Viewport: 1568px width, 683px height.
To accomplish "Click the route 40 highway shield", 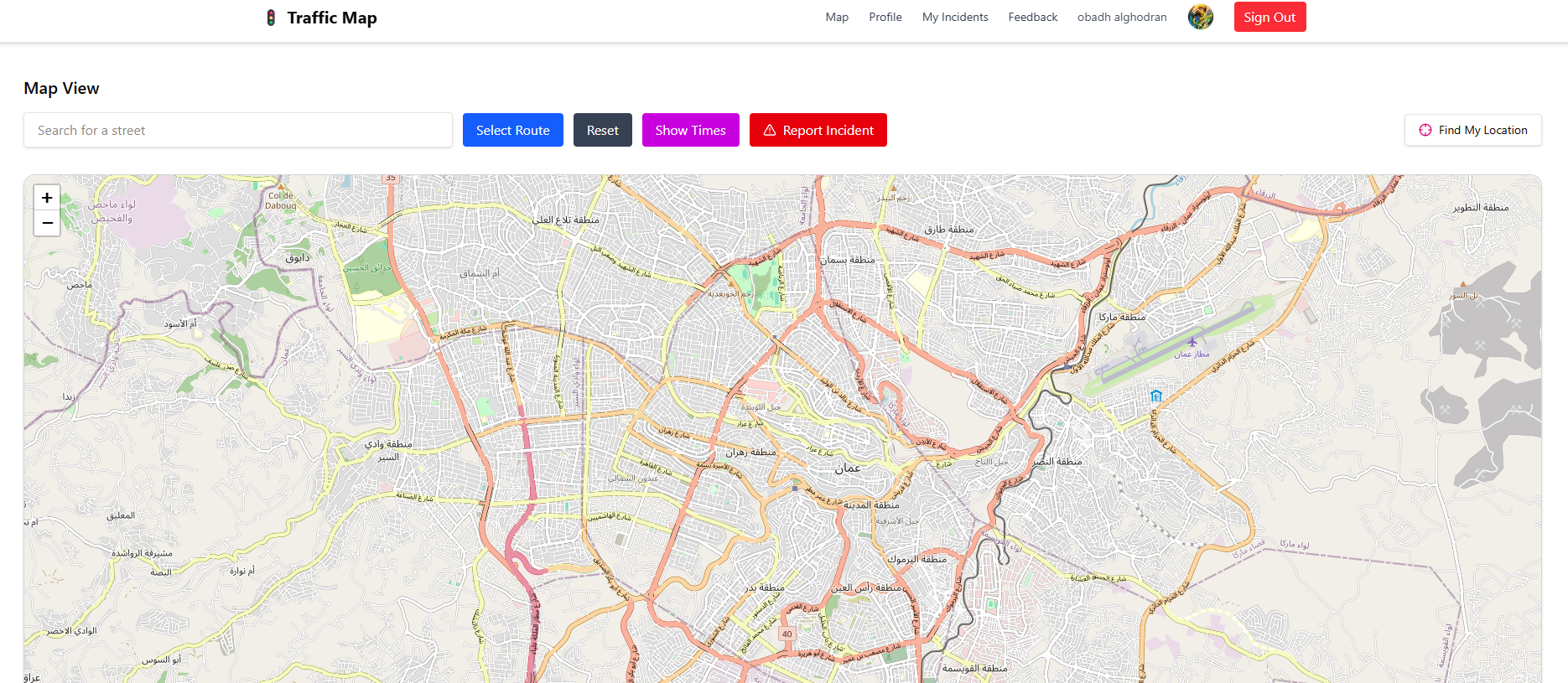I will point(787,634).
